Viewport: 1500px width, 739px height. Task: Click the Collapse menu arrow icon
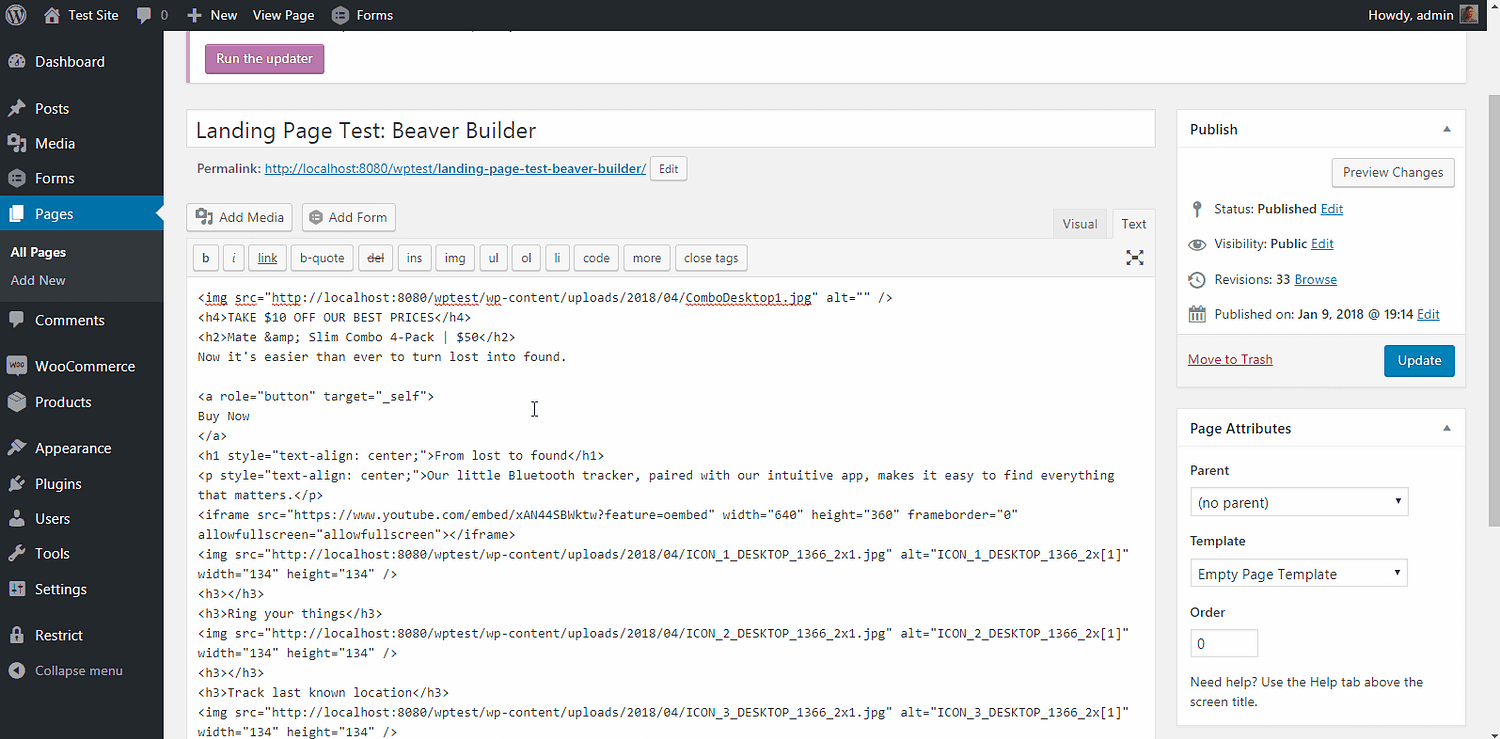click(17, 670)
